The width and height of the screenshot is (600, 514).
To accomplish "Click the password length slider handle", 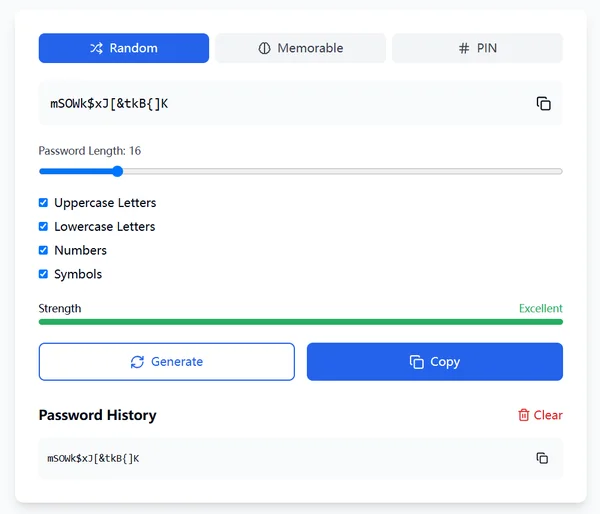I will pos(118,171).
